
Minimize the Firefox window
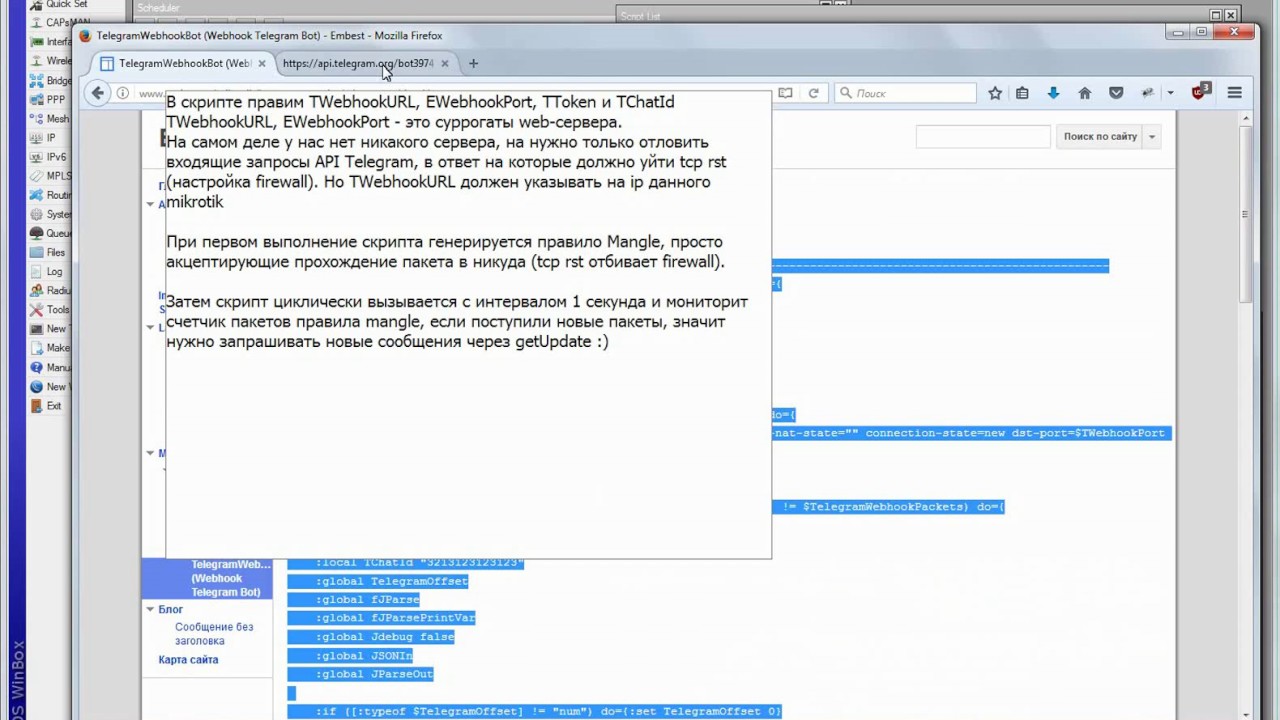point(1177,32)
